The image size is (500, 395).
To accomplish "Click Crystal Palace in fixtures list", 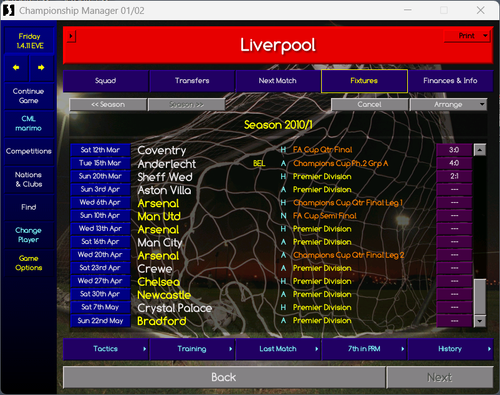I will pyautogui.click(x=175, y=308).
